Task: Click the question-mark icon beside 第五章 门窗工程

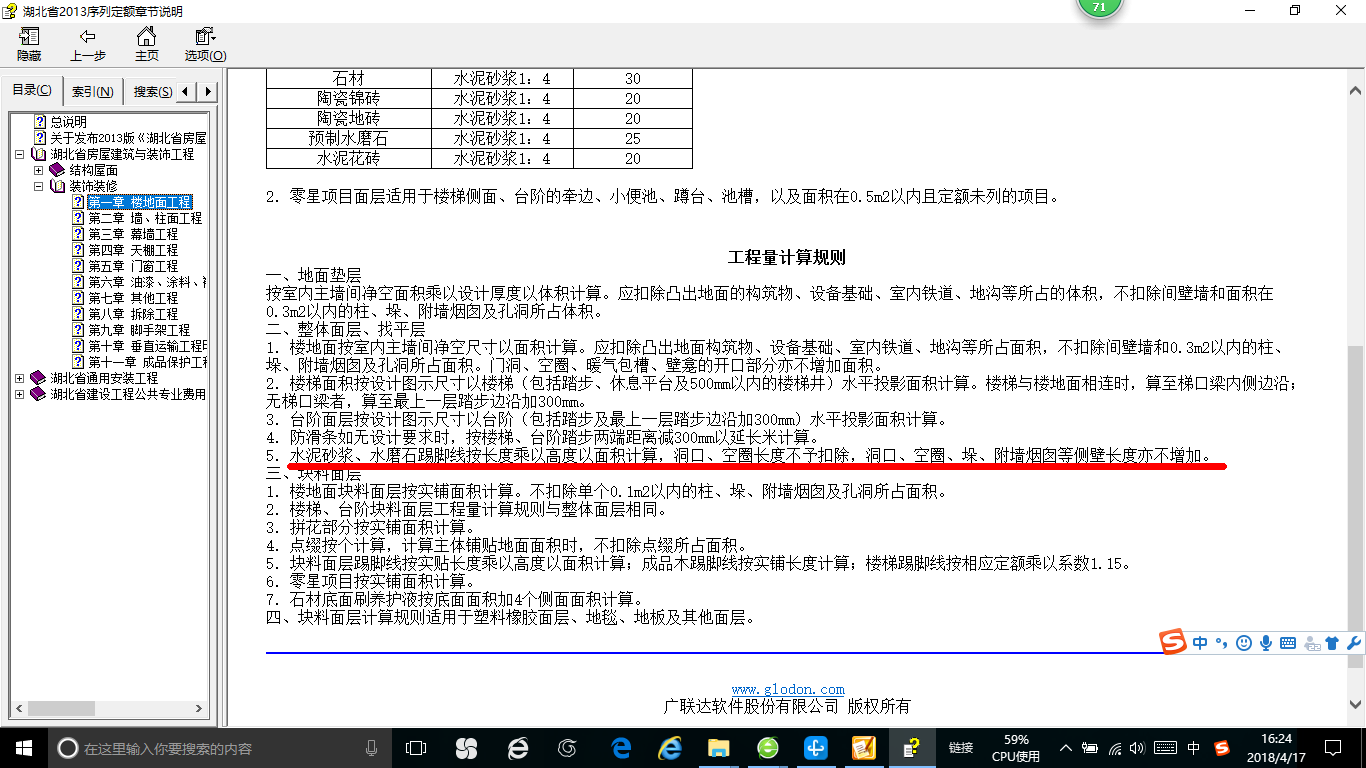Action: pos(78,266)
